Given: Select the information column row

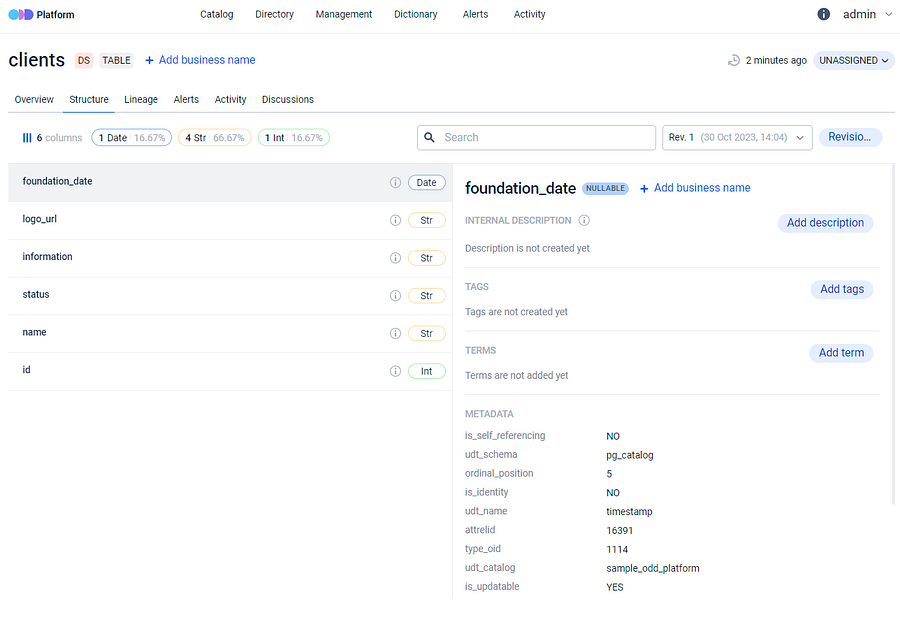Looking at the screenshot, I should [x=200, y=258].
